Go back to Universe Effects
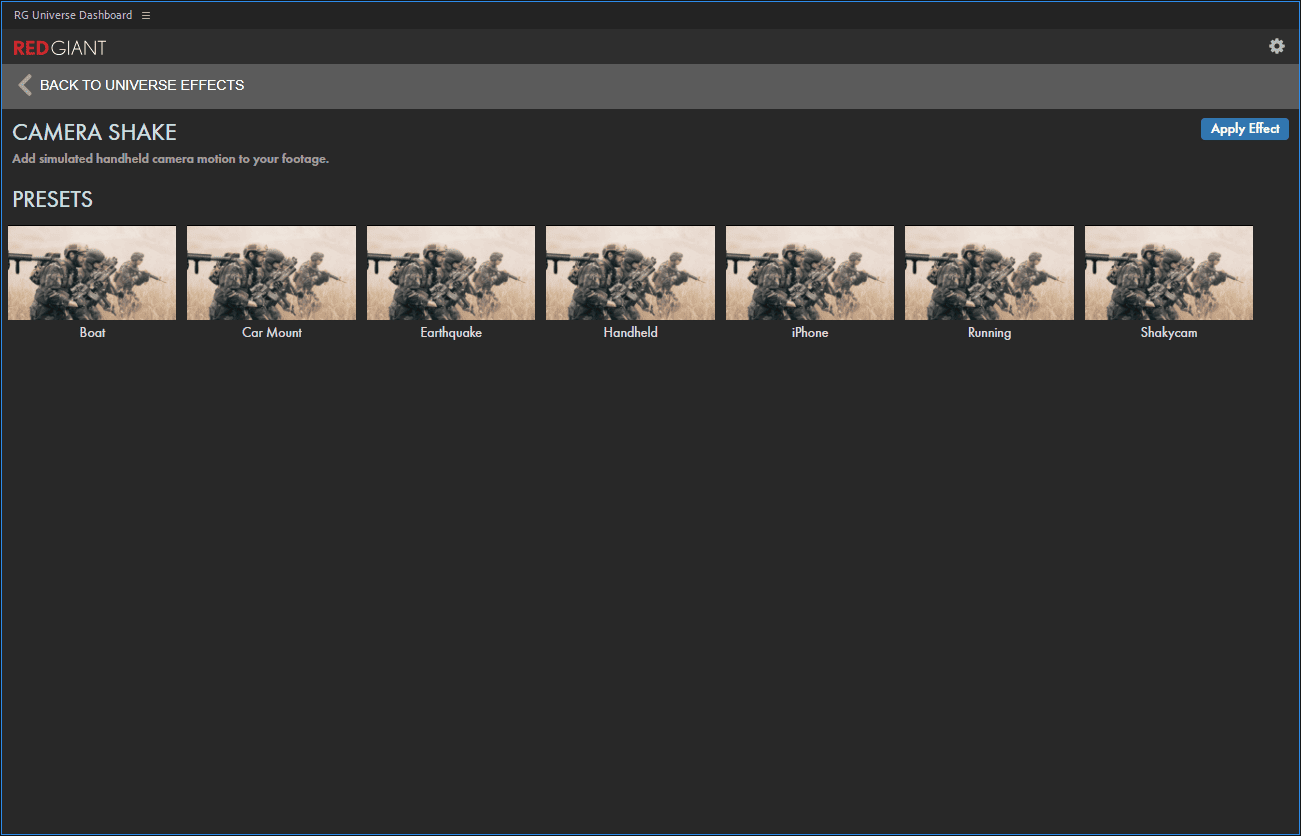 (x=142, y=85)
